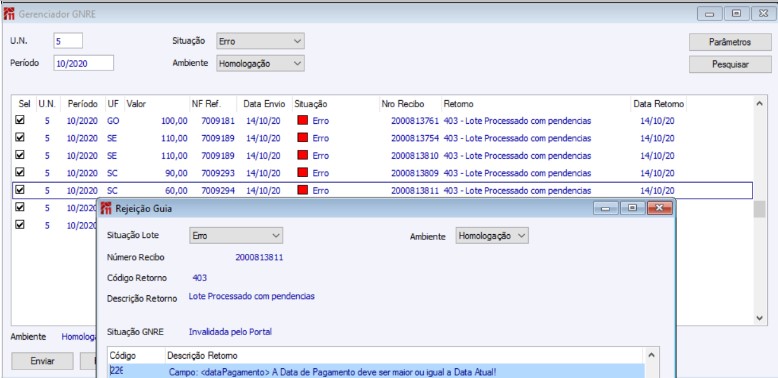Toggle checkbox of row with recibo 2000813754
Viewport: 778px width, 378px height.
coord(20,137)
